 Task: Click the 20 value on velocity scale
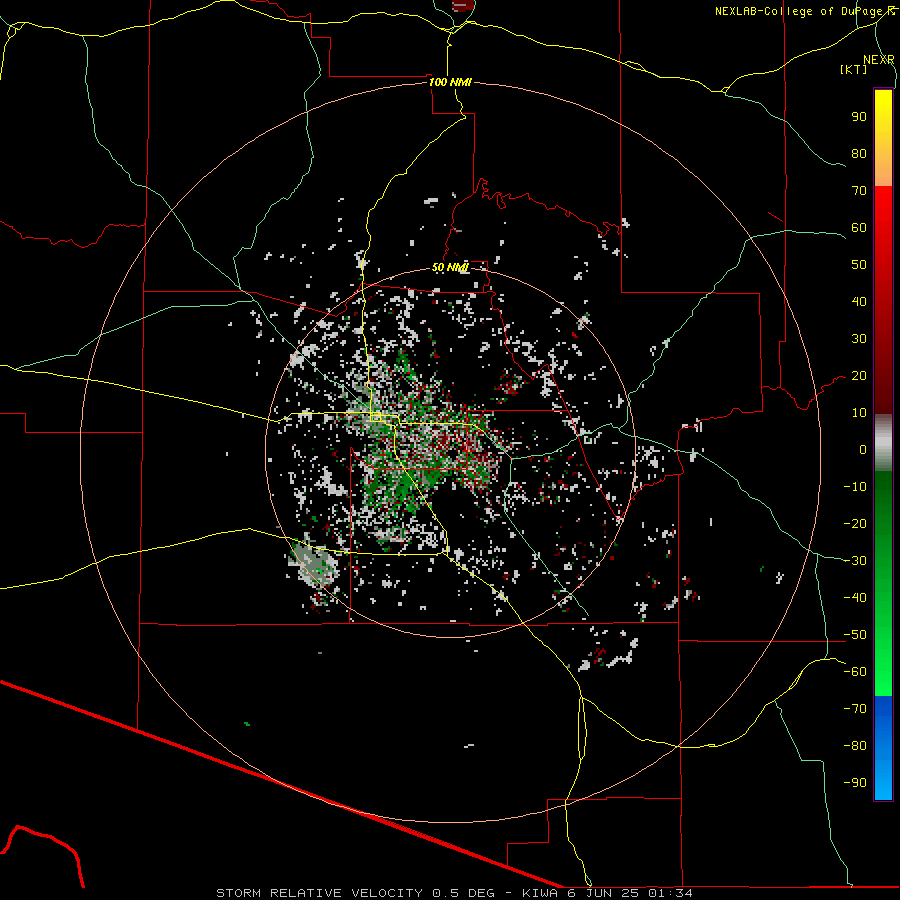tap(859, 375)
